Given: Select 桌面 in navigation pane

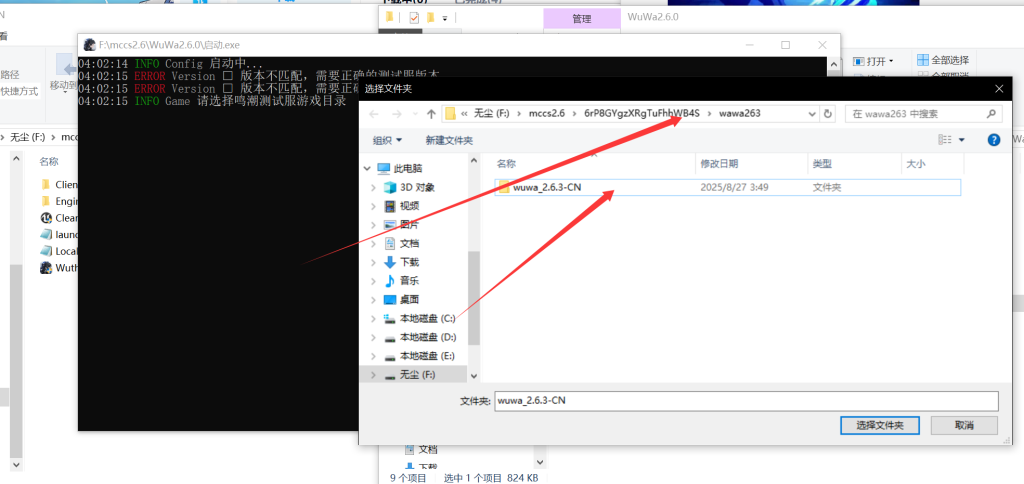Looking at the screenshot, I should pos(409,300).
